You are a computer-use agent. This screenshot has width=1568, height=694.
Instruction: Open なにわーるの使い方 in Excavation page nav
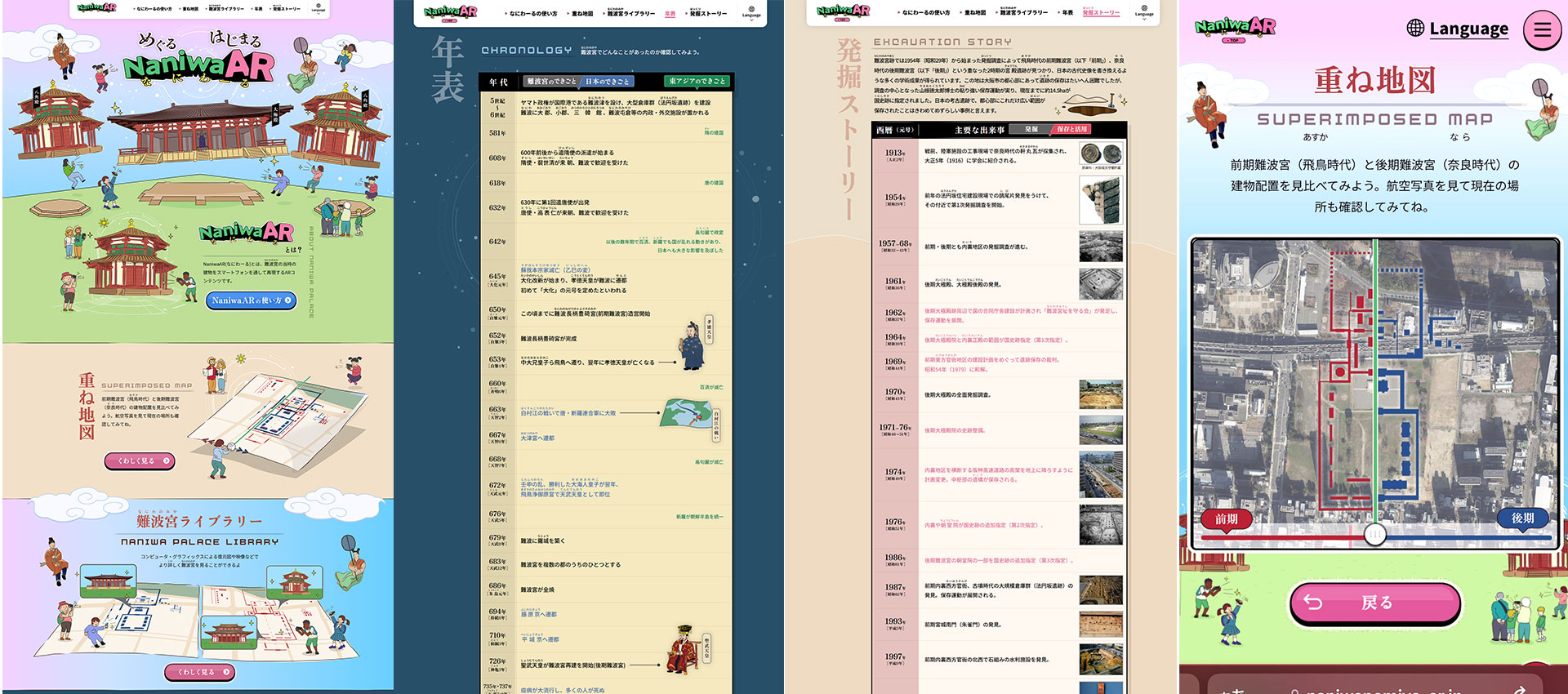click(x=925, y=14)
